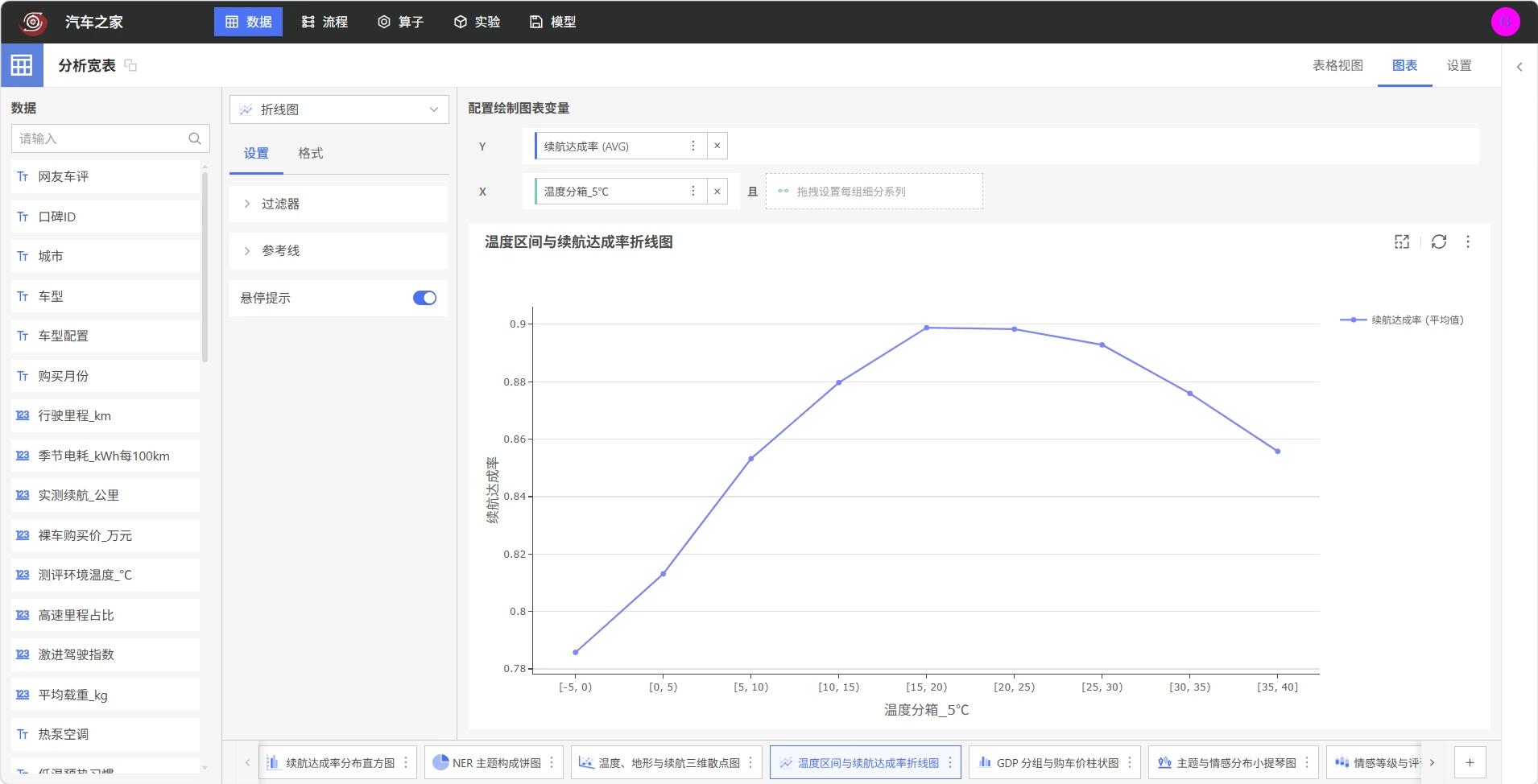Viewport: 1538px width, 784px height.
Task: Select the 购买月份 field
Action: (105, 376)
